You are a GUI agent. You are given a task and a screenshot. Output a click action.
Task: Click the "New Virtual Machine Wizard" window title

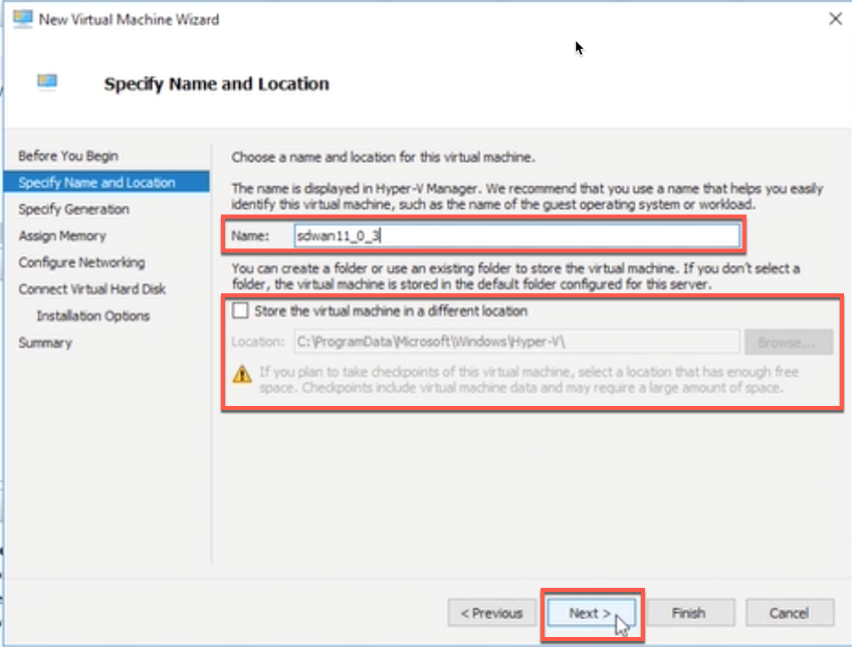[x=129, y=20]
